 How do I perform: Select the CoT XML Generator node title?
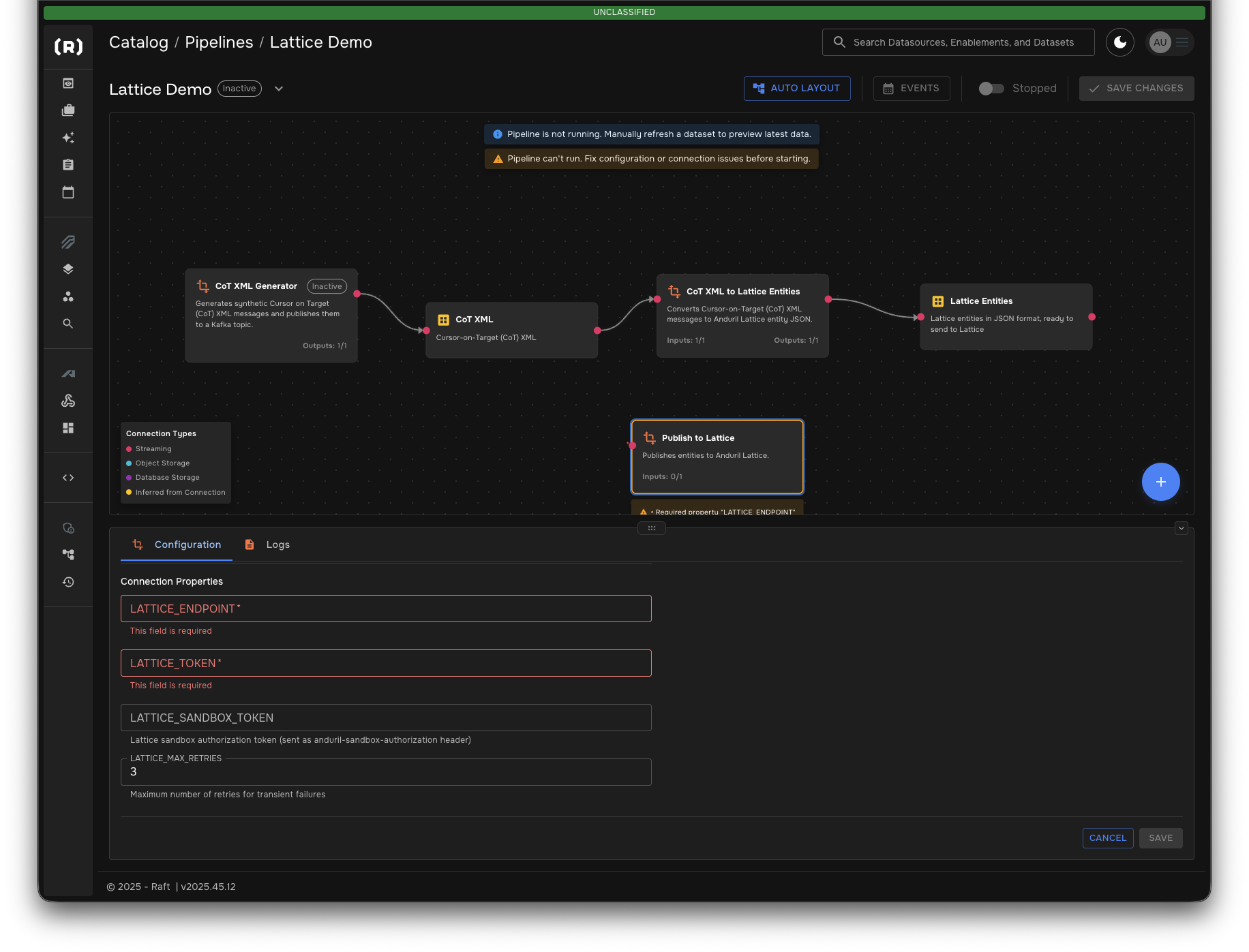(256, 286)
